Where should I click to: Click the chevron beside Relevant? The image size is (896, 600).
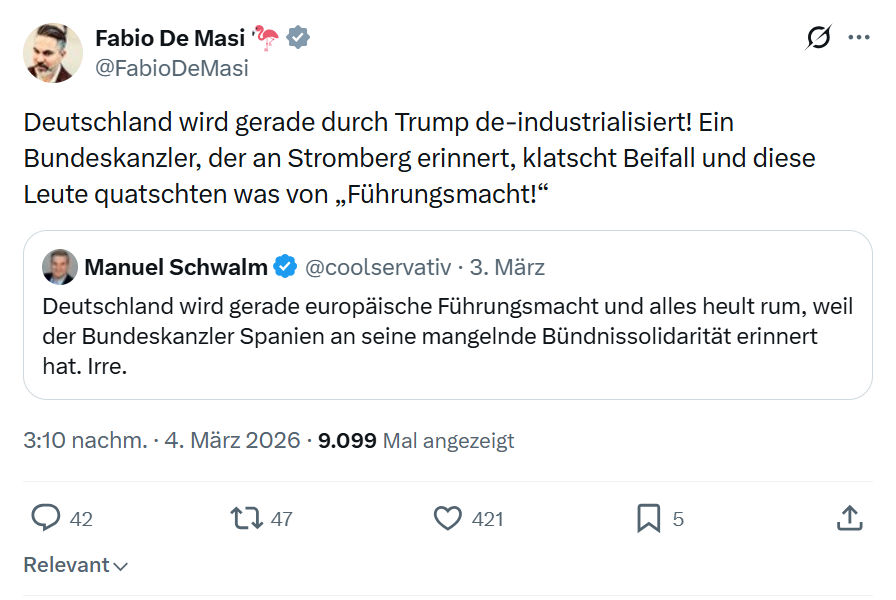point(121,566)
